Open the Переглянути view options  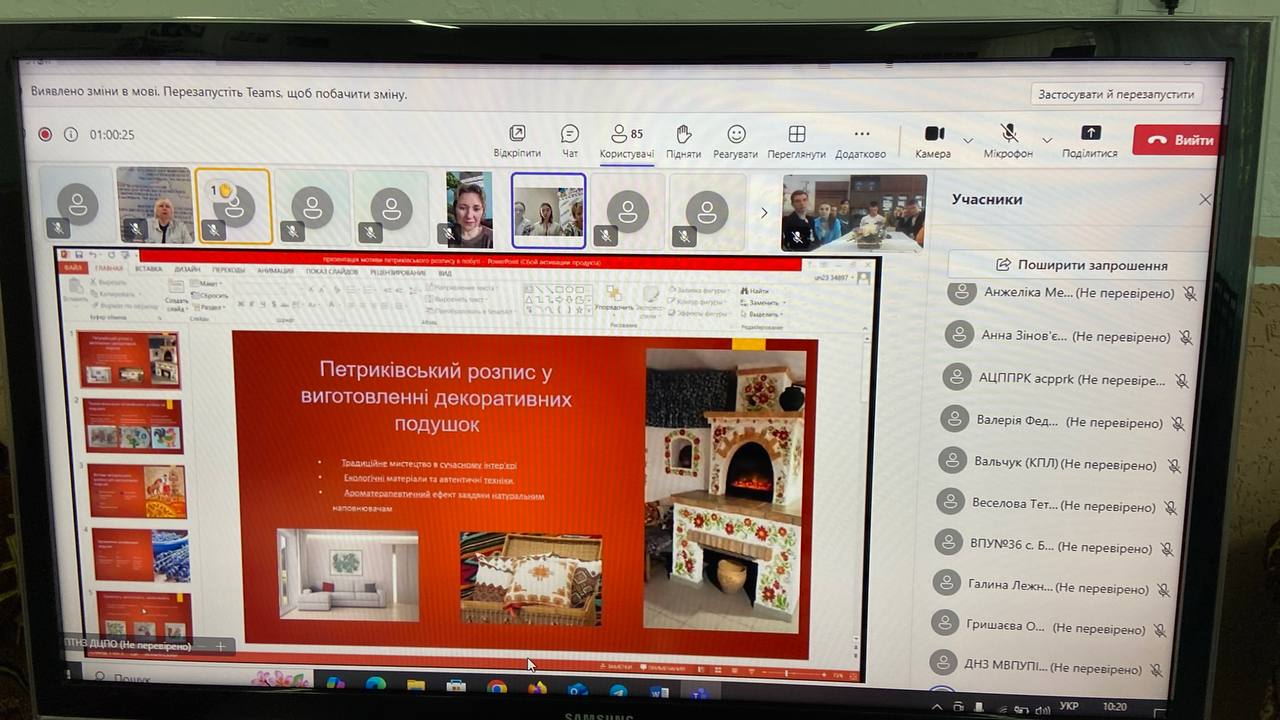(797, 141)
